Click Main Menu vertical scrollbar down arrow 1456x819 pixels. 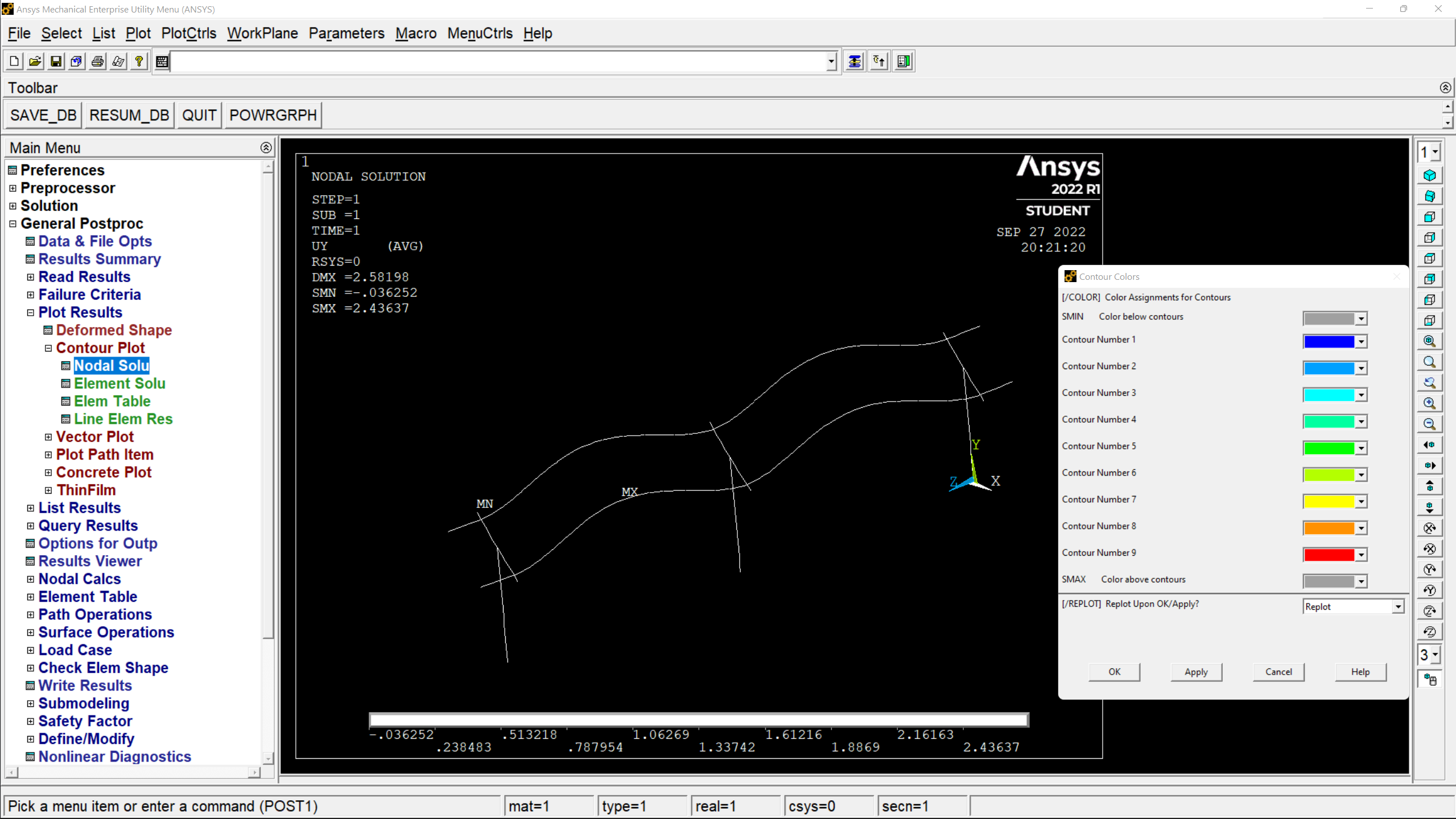pyautogui.click(x=268, y=758)
